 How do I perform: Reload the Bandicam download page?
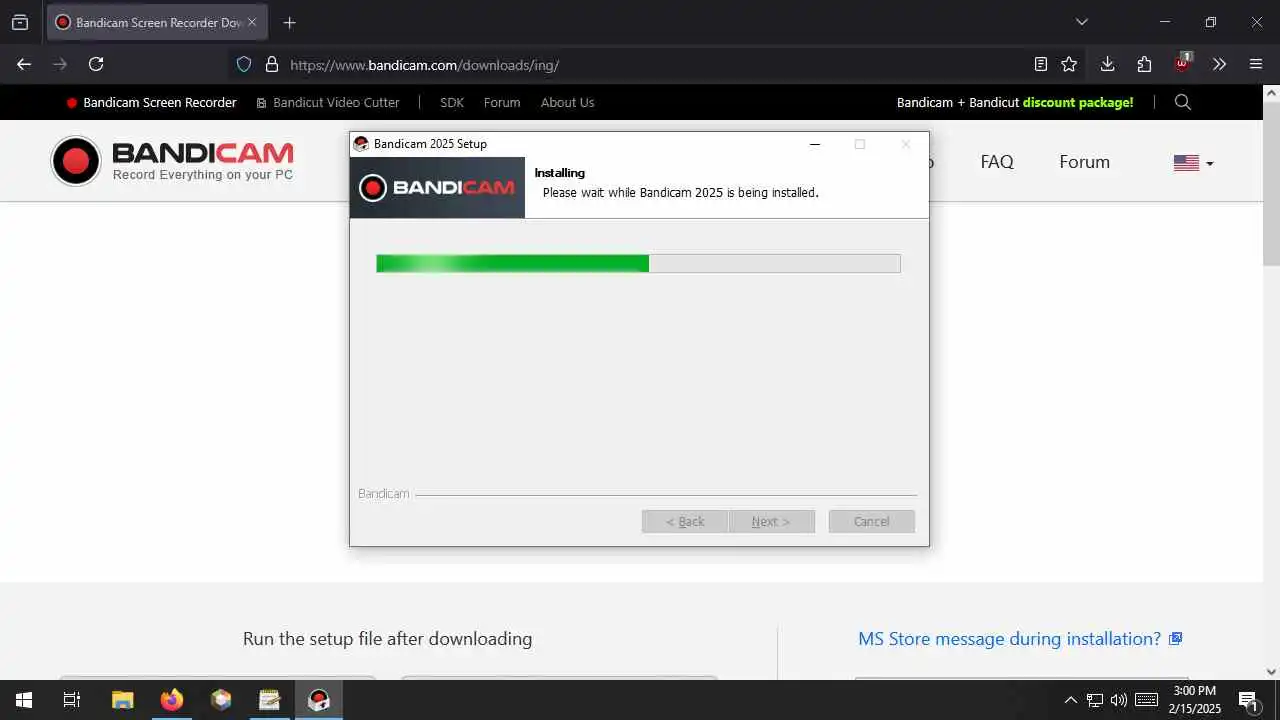coord(96,64)
